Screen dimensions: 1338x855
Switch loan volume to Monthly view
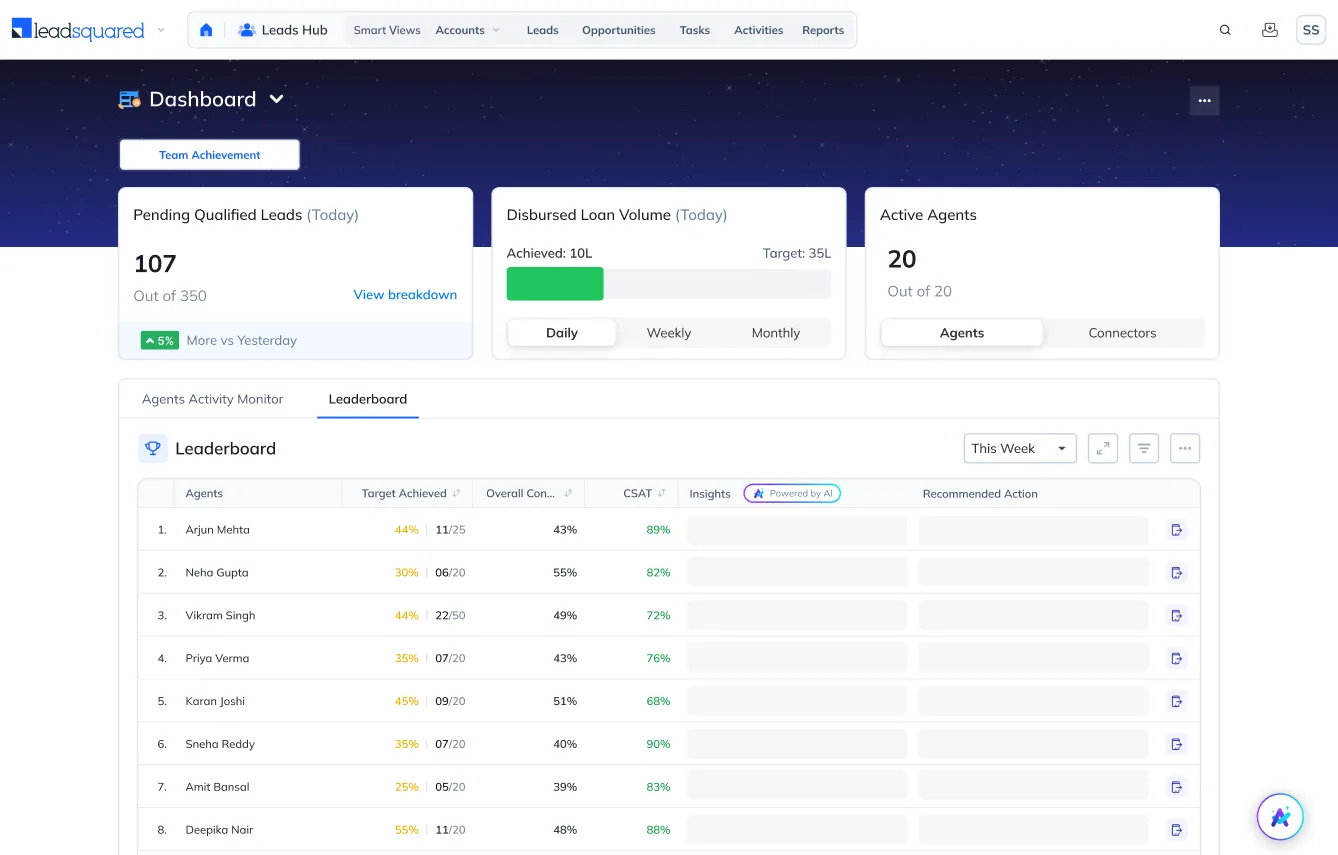pos(775,333)
